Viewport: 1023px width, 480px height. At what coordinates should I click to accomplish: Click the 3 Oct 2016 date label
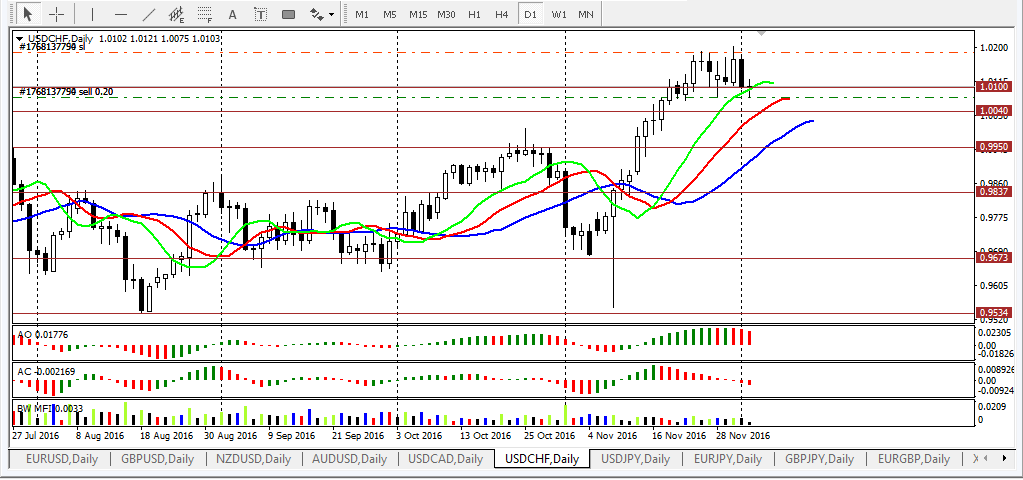click(420, 435)
